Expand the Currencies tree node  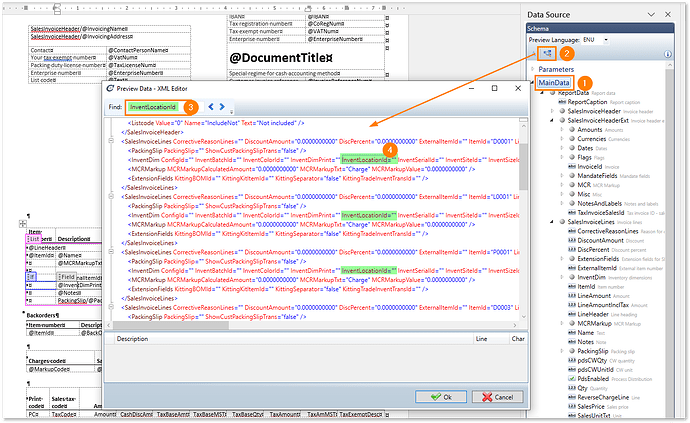click(x=562, y=139)
